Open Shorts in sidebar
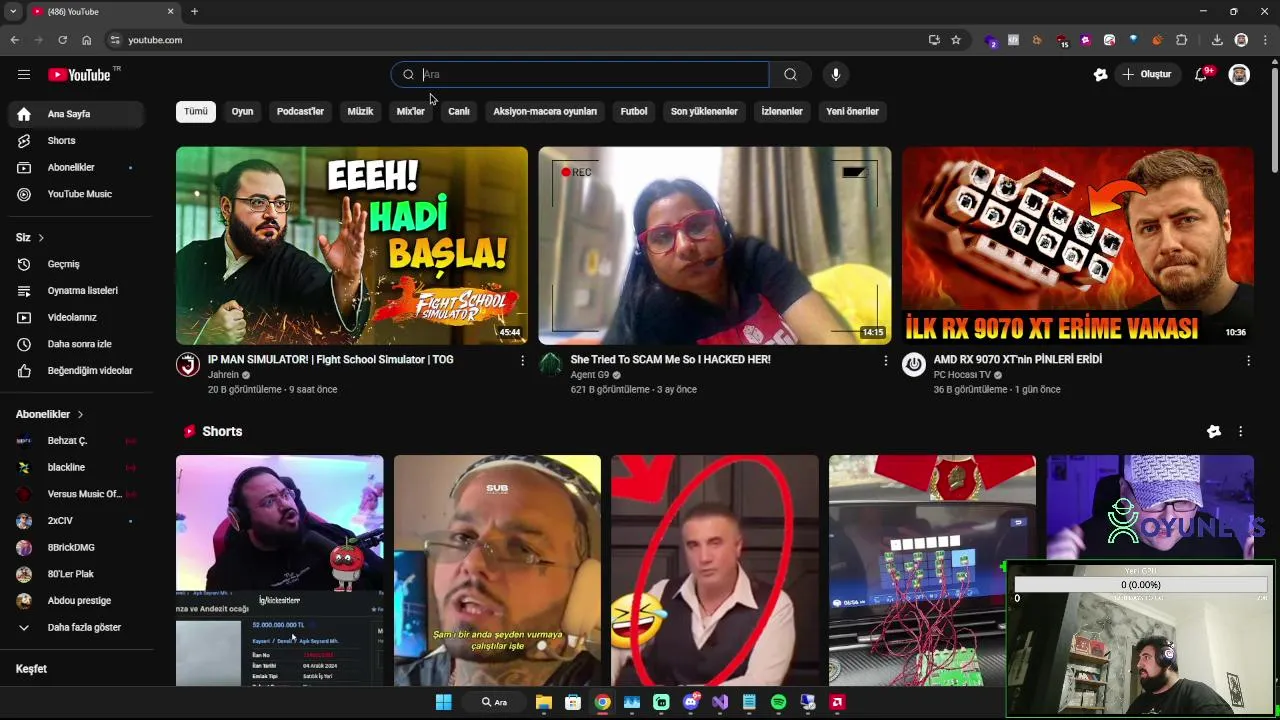 (x=75, y=141)
